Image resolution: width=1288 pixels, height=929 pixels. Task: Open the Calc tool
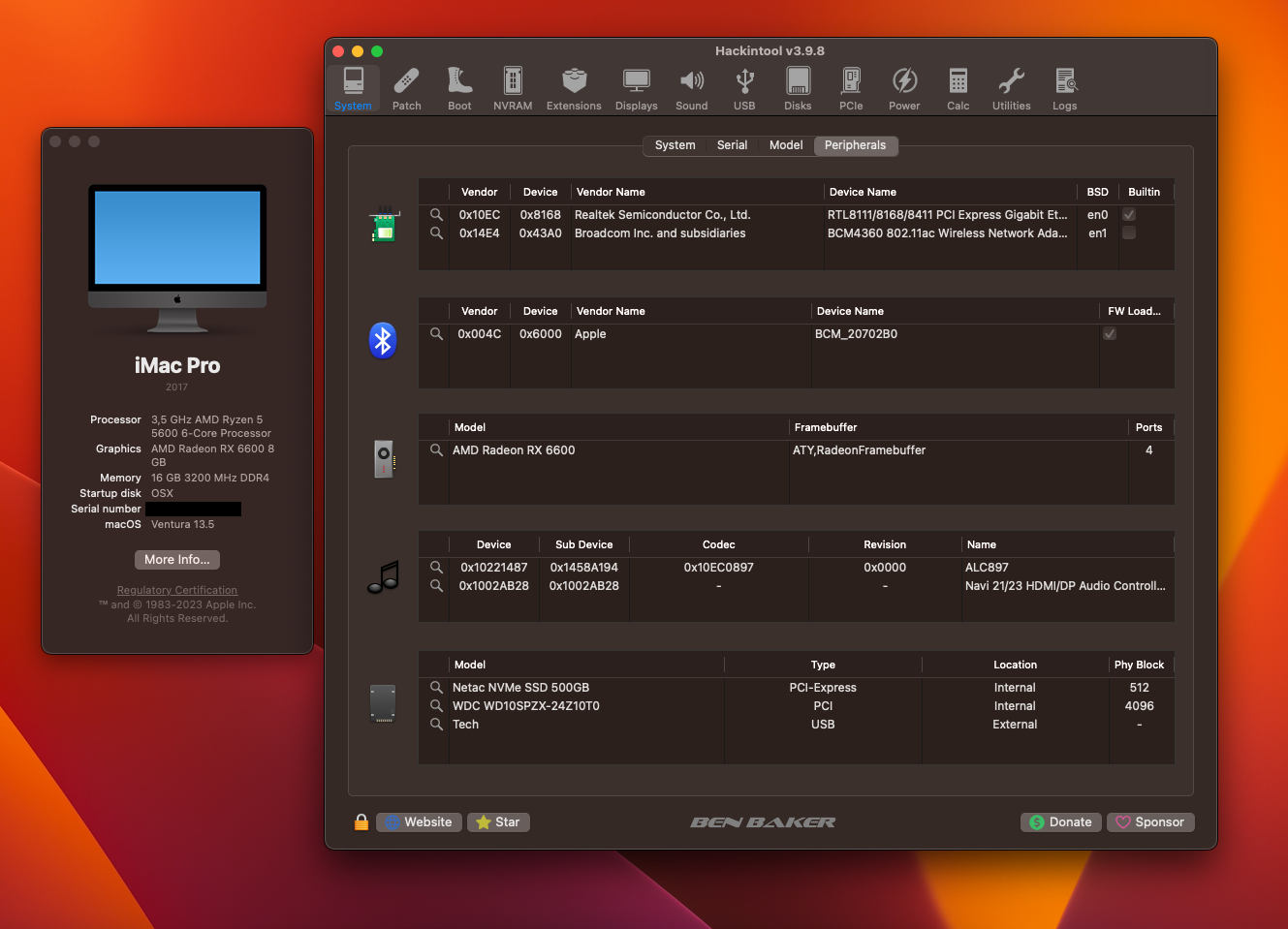pos(958,89)
